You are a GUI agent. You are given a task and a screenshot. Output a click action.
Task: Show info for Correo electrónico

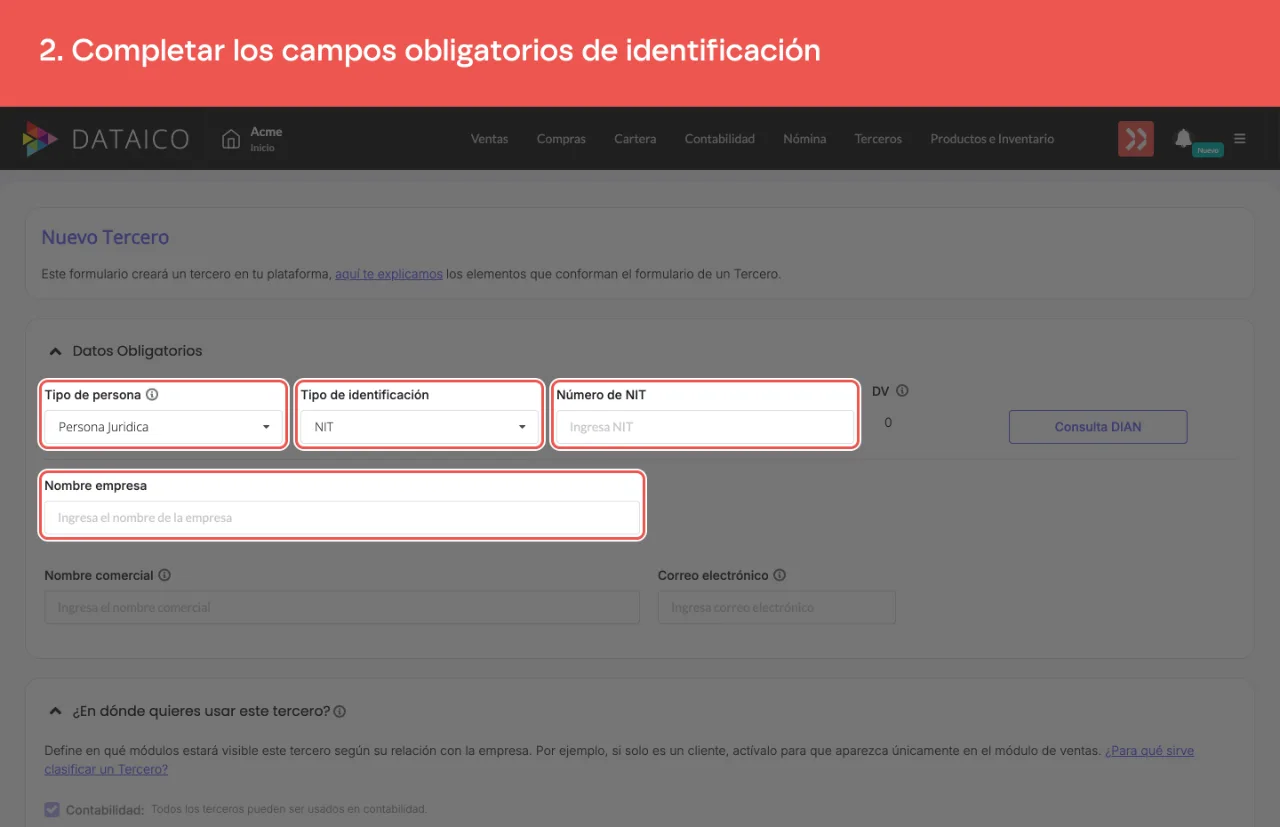pyautogui.click(x=779, y=576)
